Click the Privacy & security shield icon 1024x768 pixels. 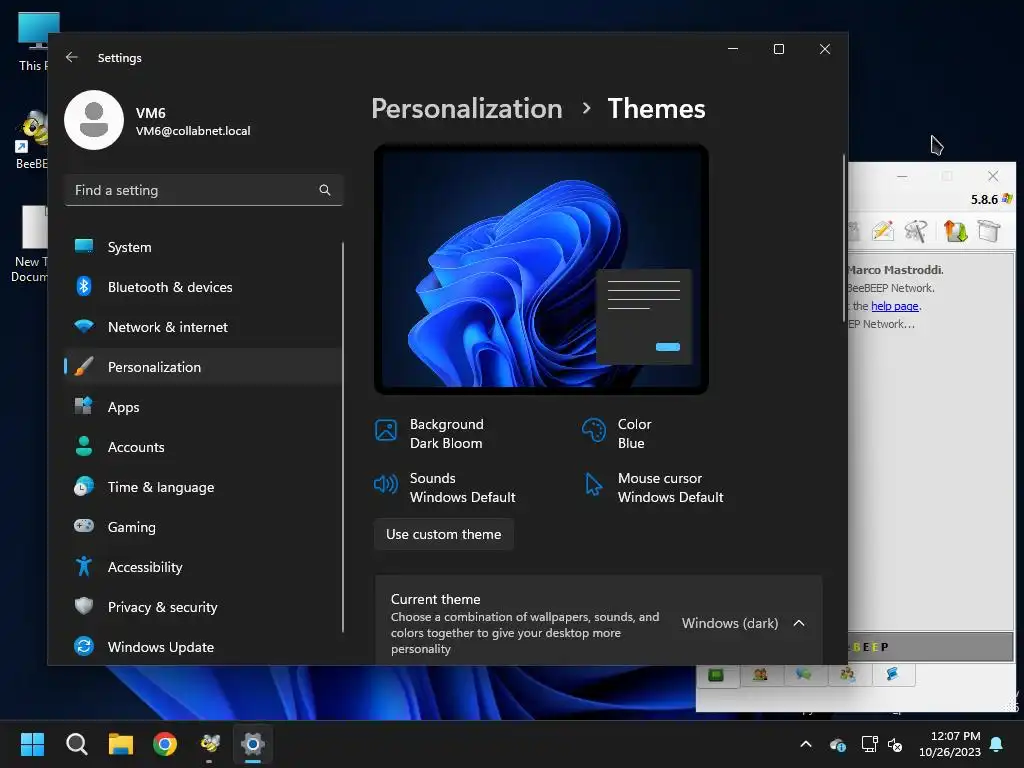(84, 606)
